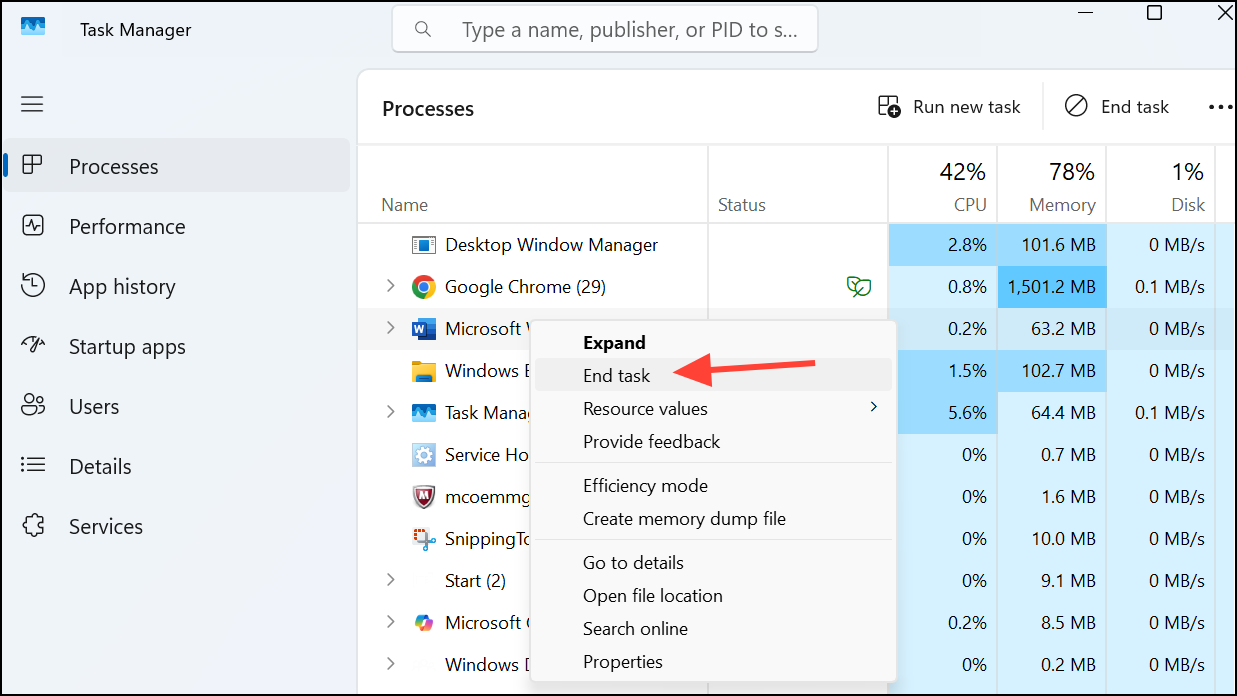Click the search magnifier icon
The image size is (1237, 696).
pos(423,30)
